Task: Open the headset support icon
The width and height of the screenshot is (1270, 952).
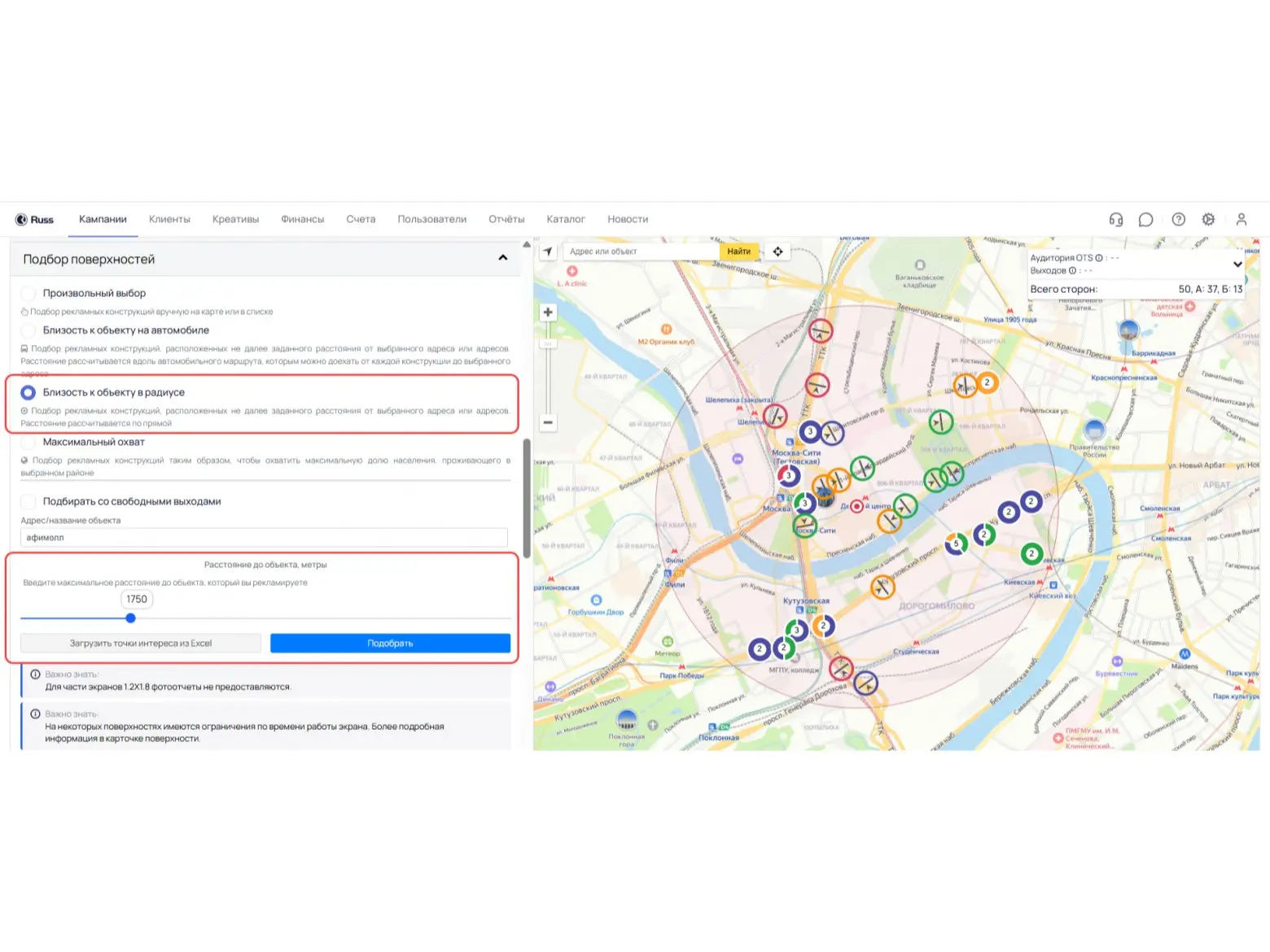Action: click(1115, 220)
